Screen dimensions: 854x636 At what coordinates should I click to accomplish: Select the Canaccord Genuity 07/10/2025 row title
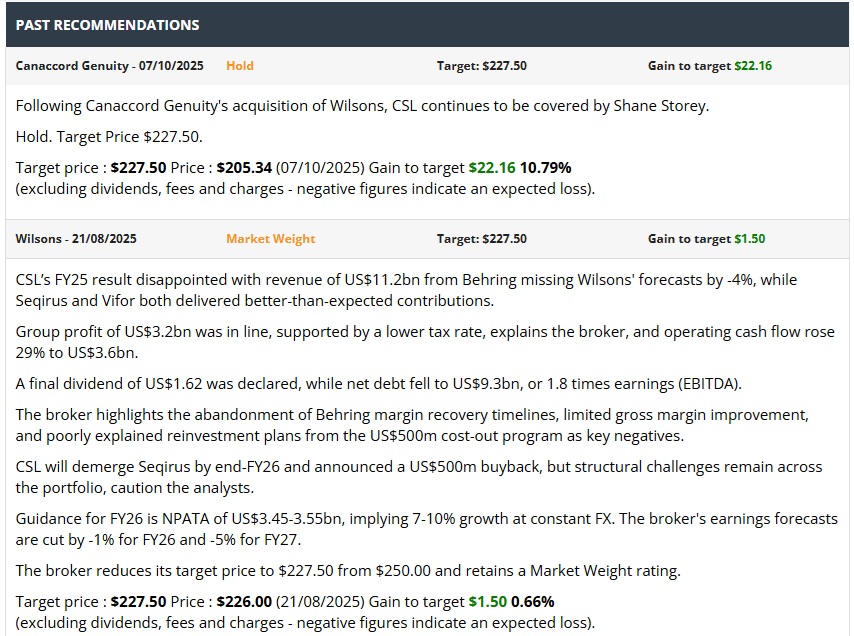coord(110,66)
